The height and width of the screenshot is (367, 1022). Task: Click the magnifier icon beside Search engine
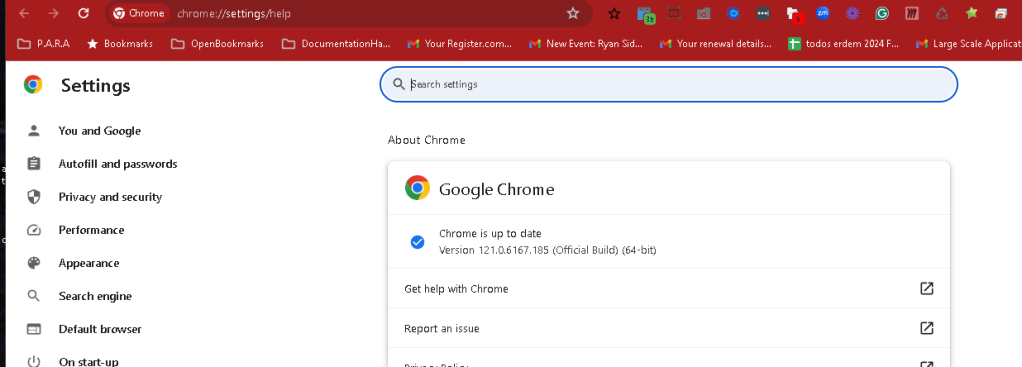pos(34,296)
